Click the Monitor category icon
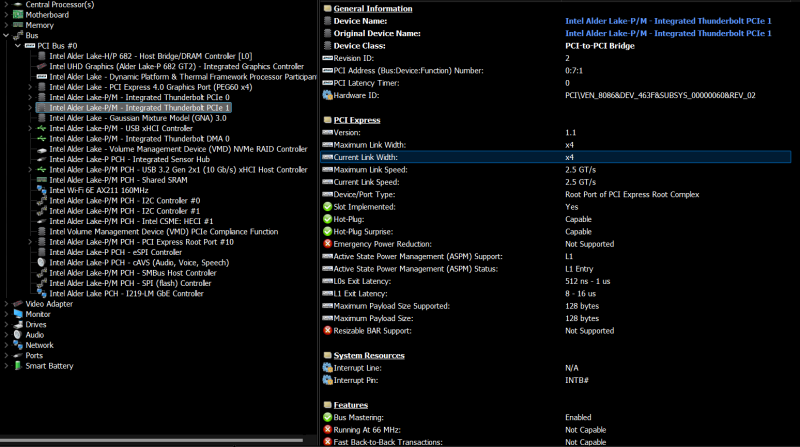Viewport: 800px width, 447px height. pos(18,314)
